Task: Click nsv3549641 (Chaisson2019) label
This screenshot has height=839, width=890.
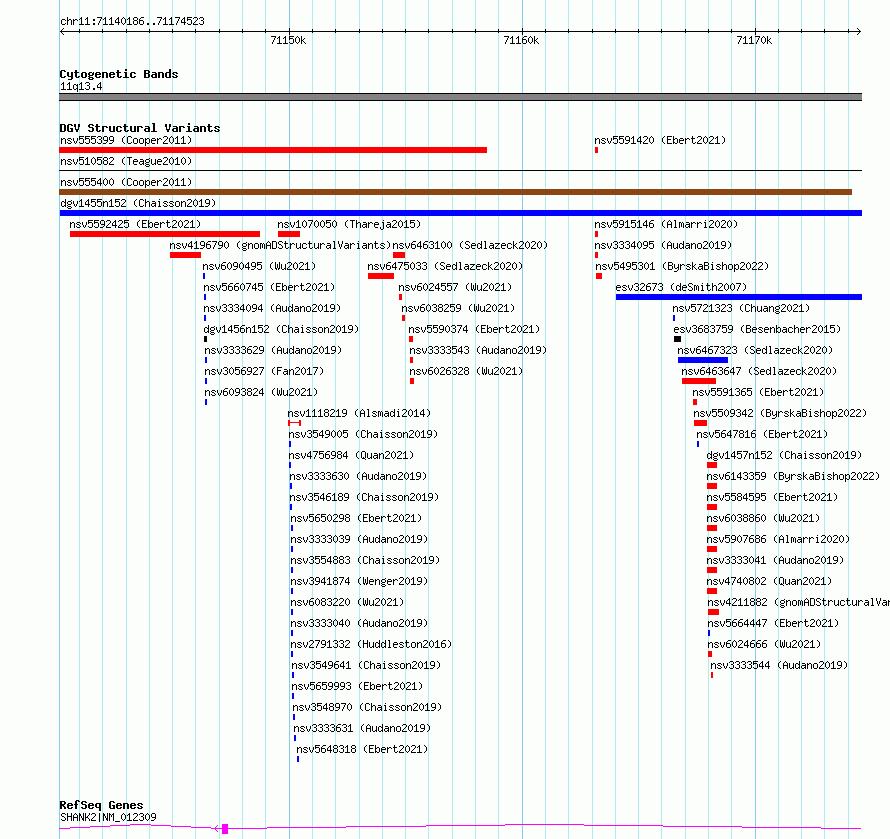Action: (367, 665)
